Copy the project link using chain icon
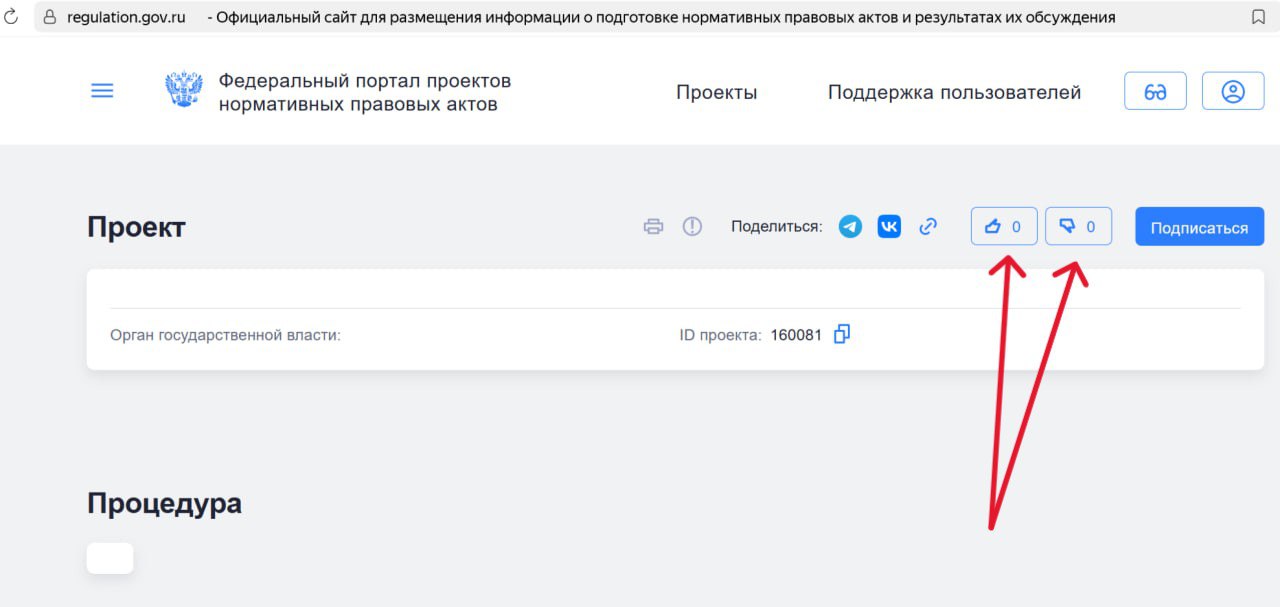 tap(928, 227)
